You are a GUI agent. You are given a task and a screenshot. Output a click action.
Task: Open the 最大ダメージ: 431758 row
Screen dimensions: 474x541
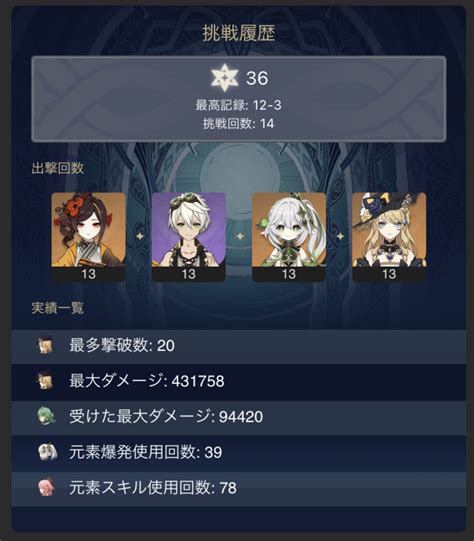click(239, 382)
